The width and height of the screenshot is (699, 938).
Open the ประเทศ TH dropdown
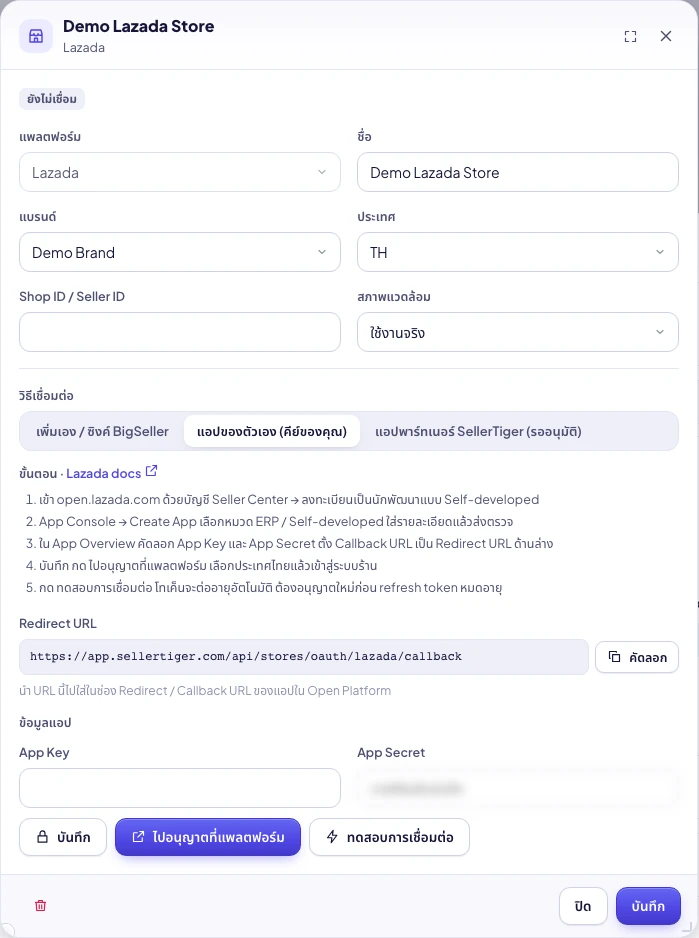tap(518, 252)
